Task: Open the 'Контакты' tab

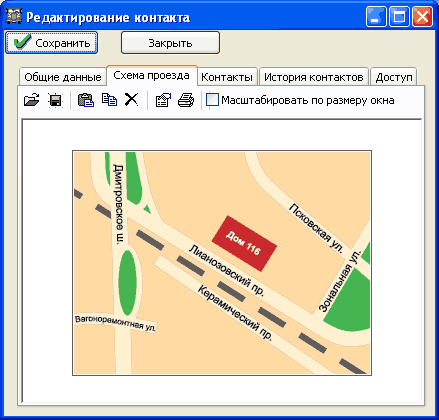Action: (x=227, y=77)
